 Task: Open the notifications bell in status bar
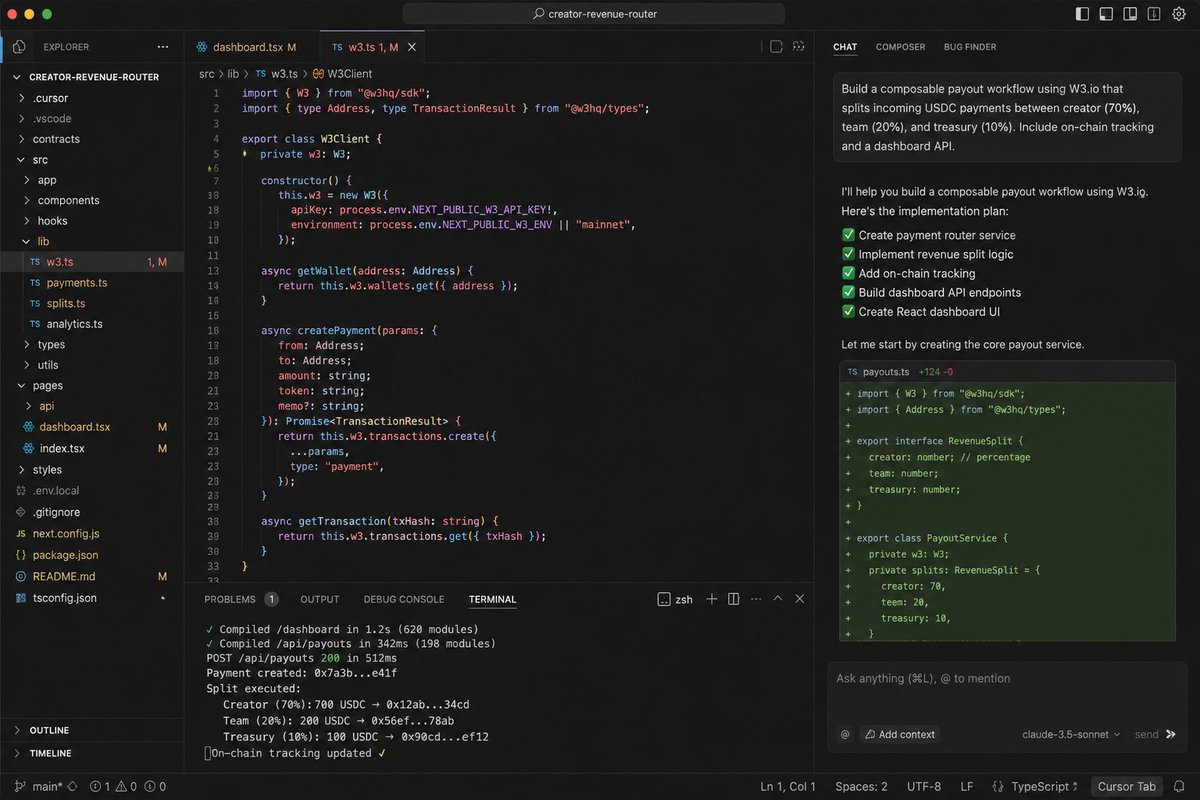tap(1180, 787)
